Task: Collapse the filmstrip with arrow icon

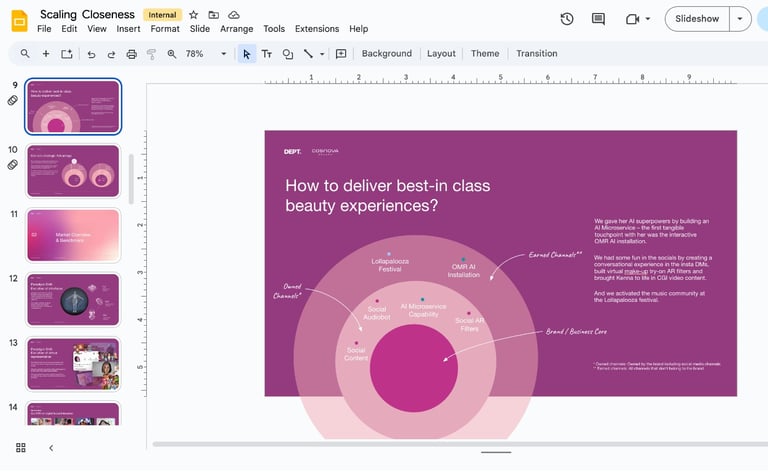Action: 51,448
